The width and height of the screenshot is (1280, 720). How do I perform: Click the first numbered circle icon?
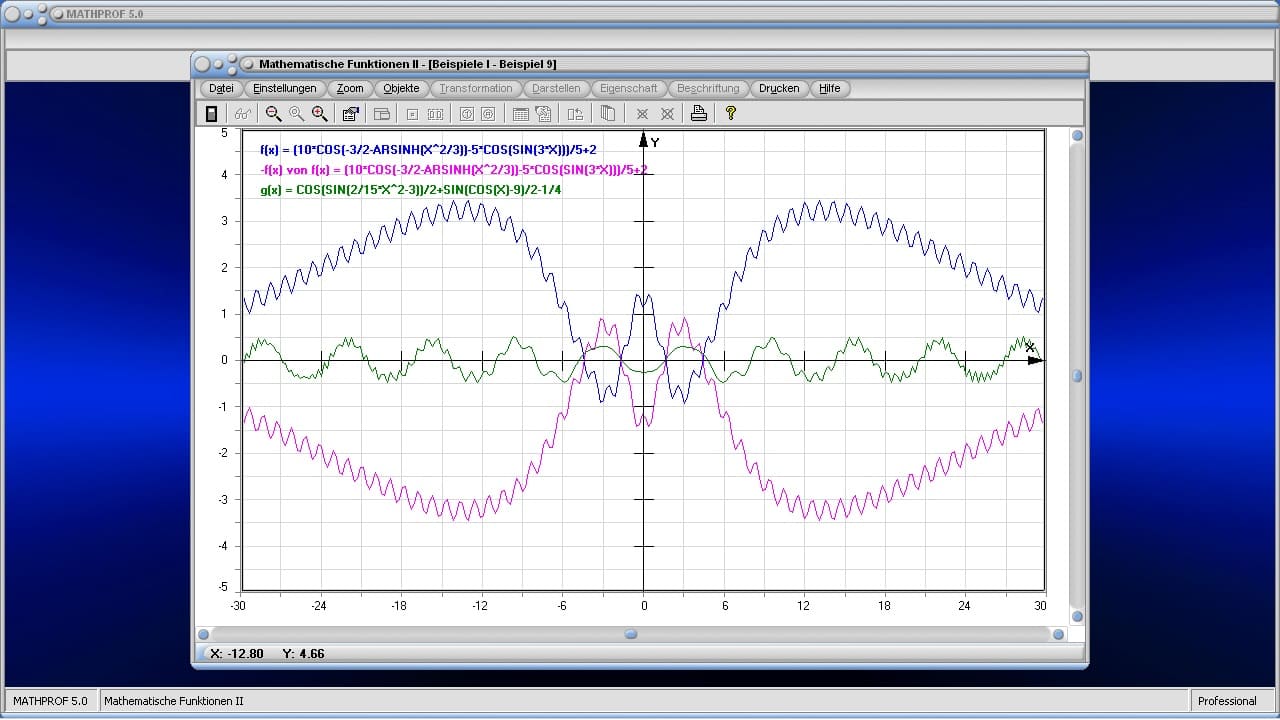(x=466, y=114)
